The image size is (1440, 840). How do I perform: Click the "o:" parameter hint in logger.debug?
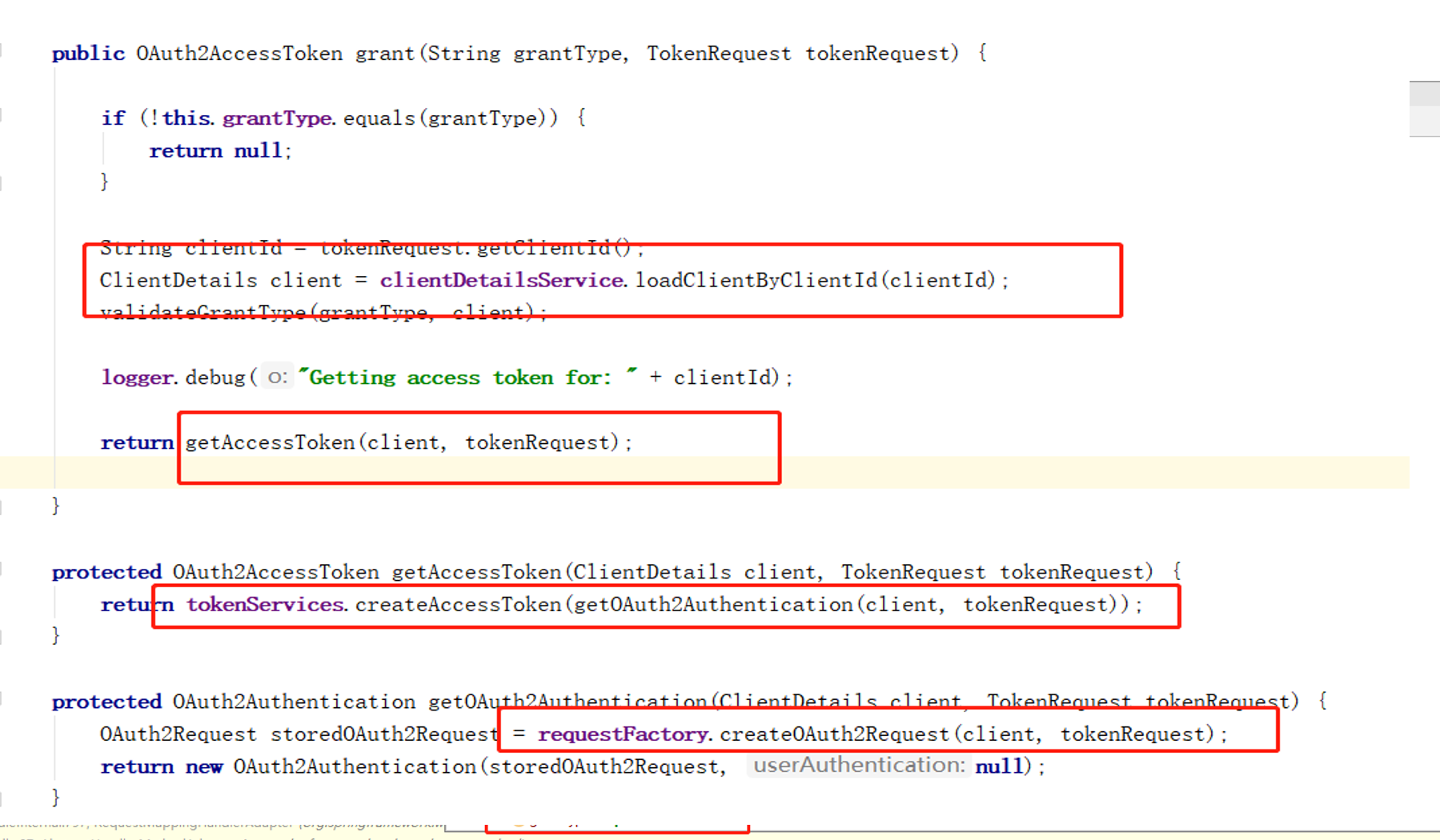[278, 377]
